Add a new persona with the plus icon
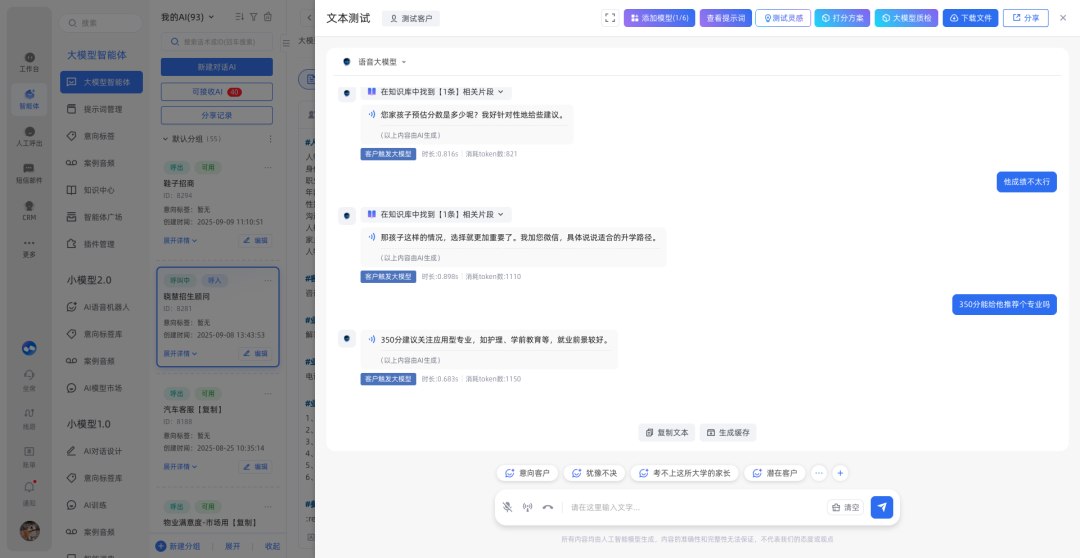 coord(840,473)
